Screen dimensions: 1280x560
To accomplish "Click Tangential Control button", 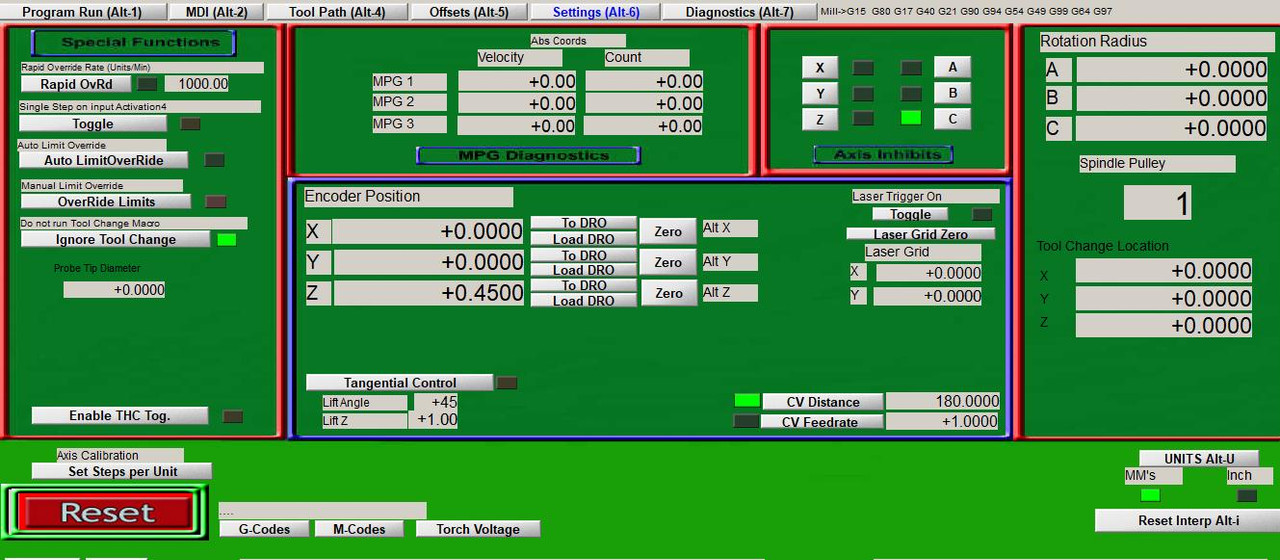I will [x=399, y=382].
